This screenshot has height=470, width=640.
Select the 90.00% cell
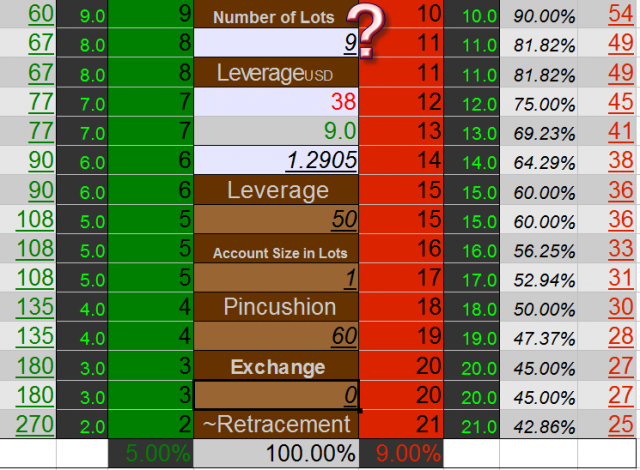539,14
